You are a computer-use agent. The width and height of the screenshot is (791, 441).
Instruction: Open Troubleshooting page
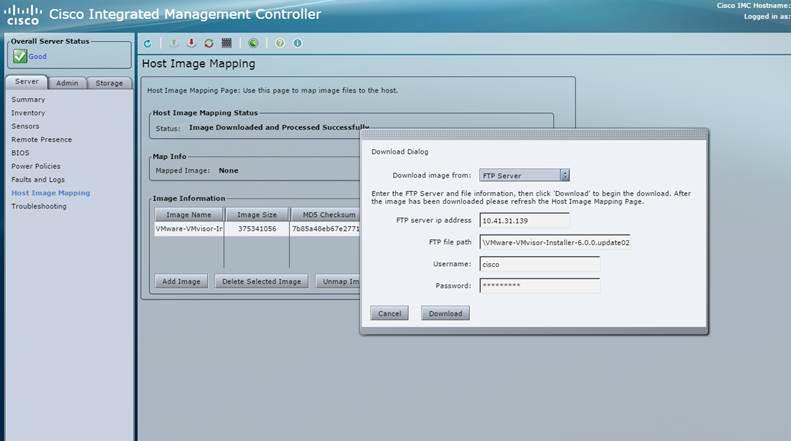(39, 206)
